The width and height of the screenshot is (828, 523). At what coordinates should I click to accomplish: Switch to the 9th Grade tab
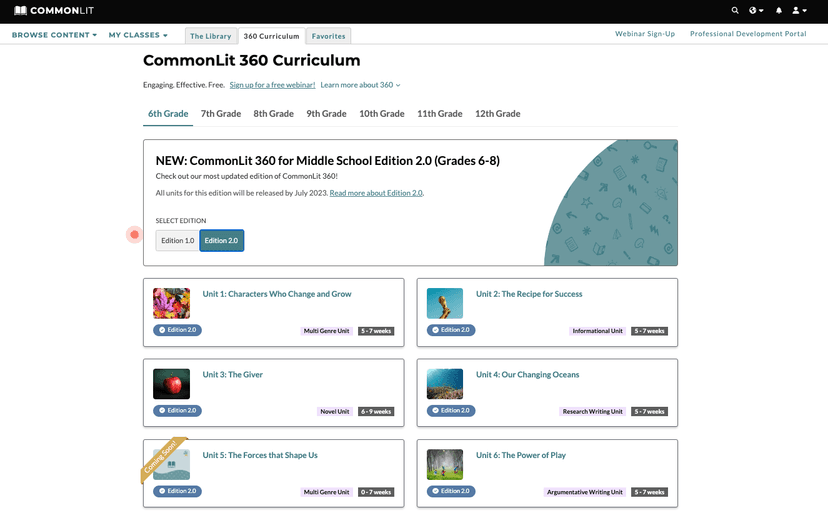(x=326, y=114)
